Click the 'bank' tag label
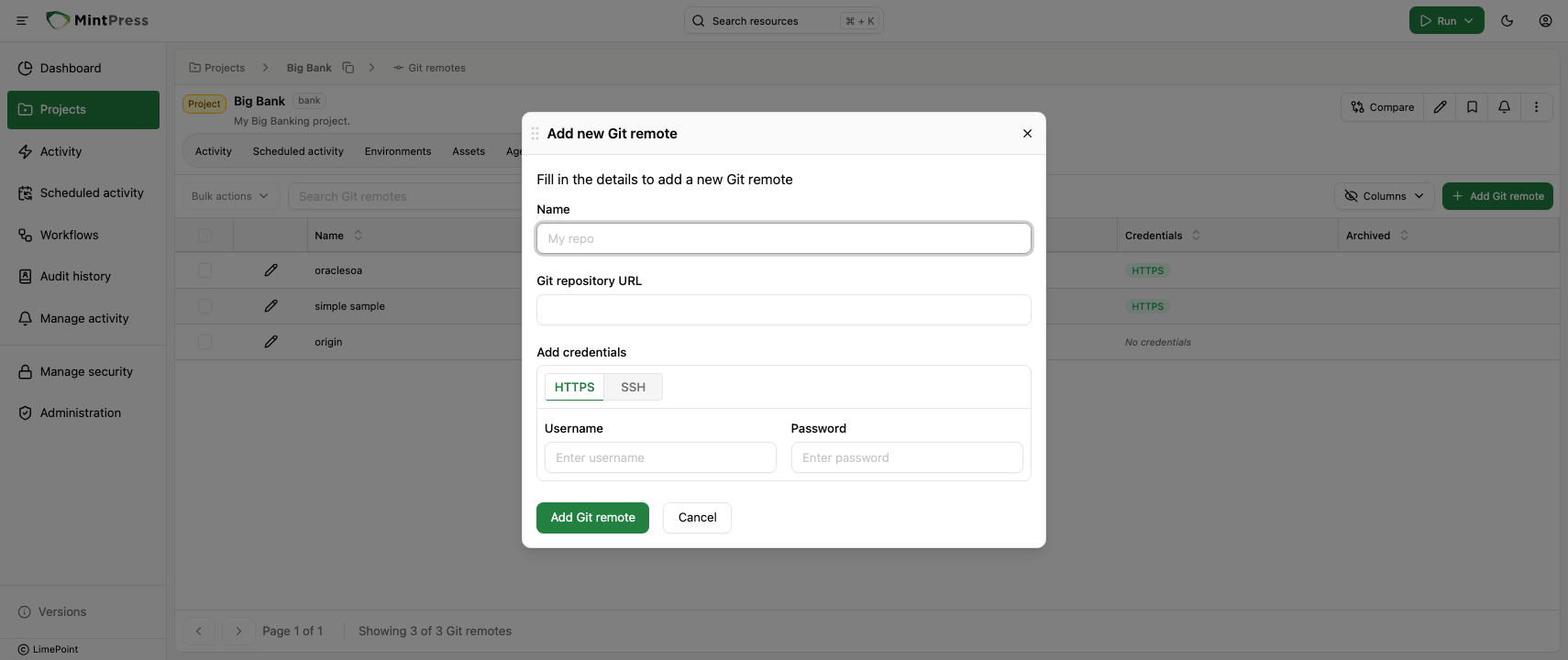 pos(309,101)
